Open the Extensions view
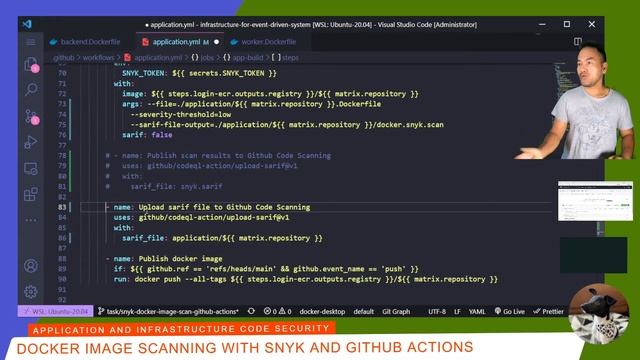The width and height of the screenshot is (640, 360). pyautogui.click(x=31, y=194)
